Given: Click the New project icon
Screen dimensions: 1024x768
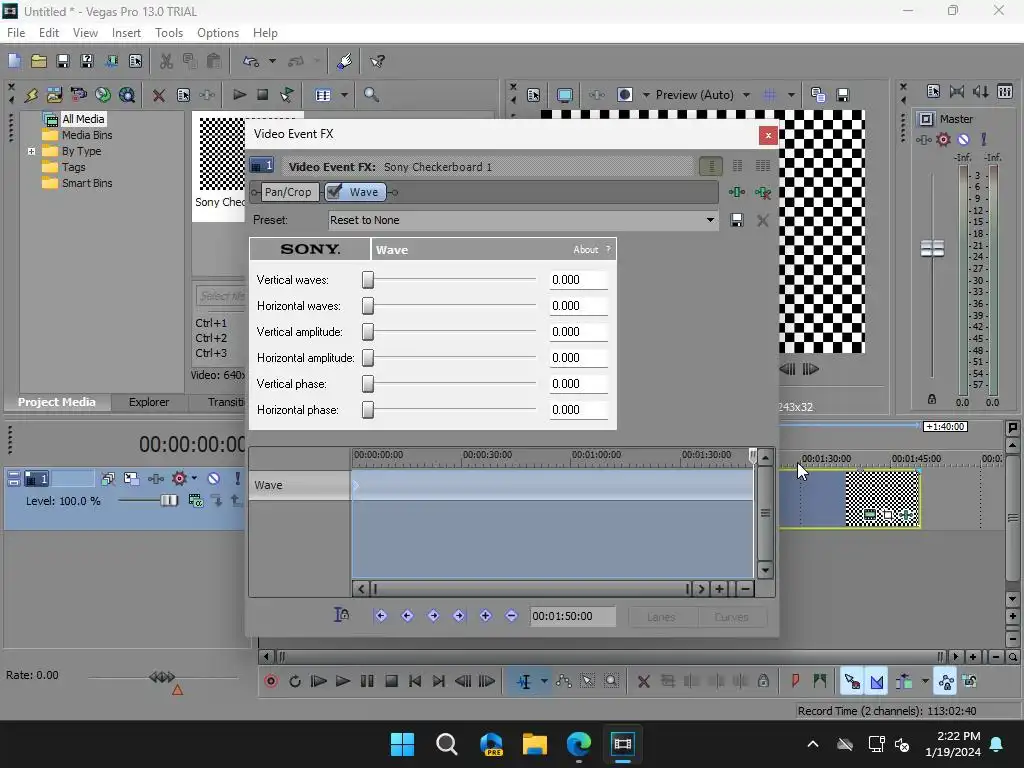Looking at the screenshot, I should click(x=14, y=61).
